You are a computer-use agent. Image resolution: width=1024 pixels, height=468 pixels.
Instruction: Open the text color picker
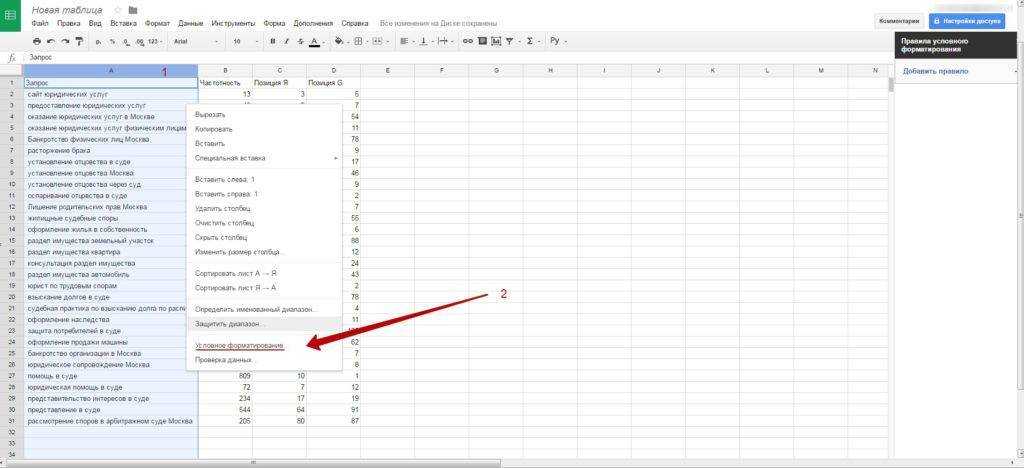coord(315,41)
